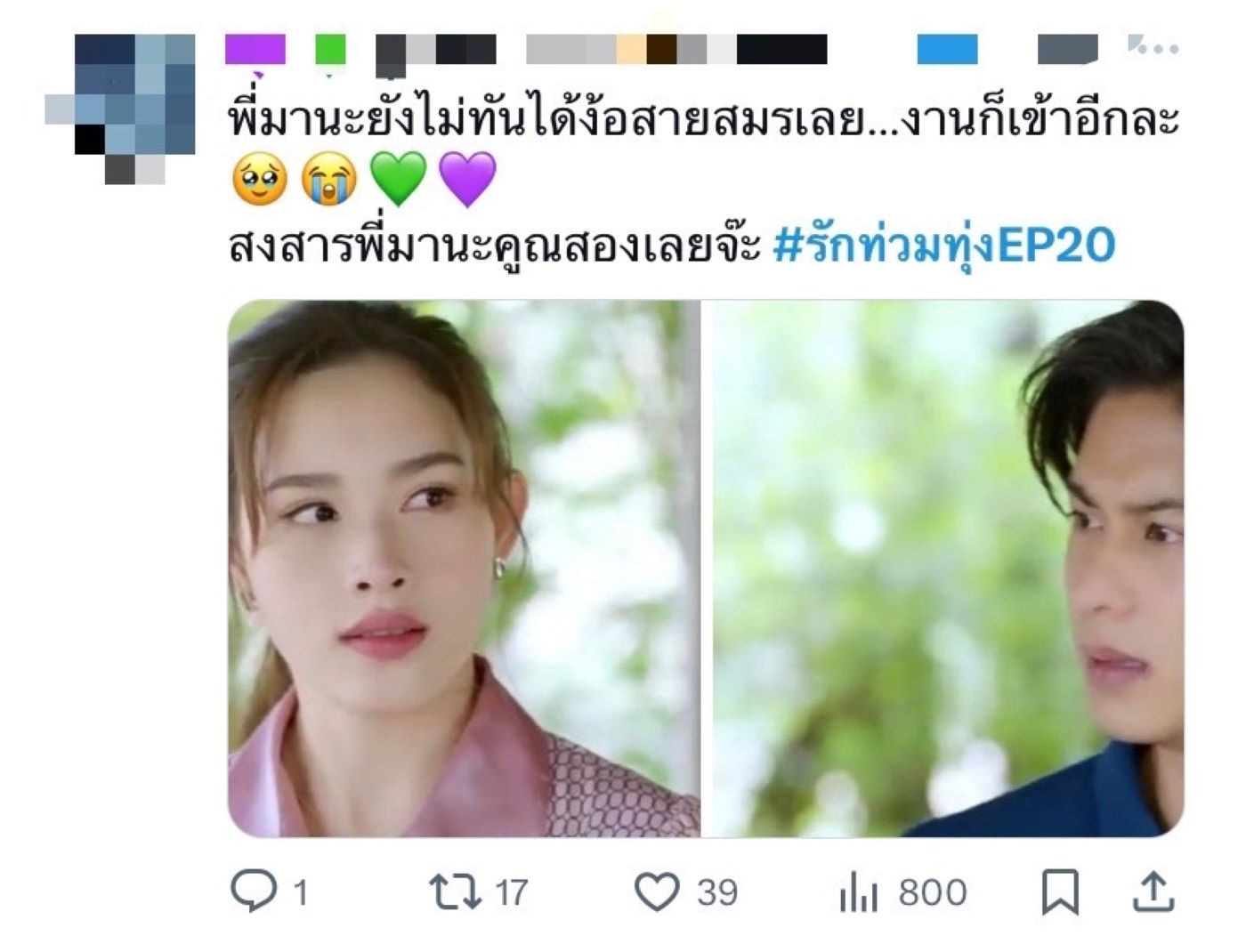The image size is (1246, 952).
Task: Open hashtag #รักท่วมทุ่งEP20 link
Action: coord(943,246)
